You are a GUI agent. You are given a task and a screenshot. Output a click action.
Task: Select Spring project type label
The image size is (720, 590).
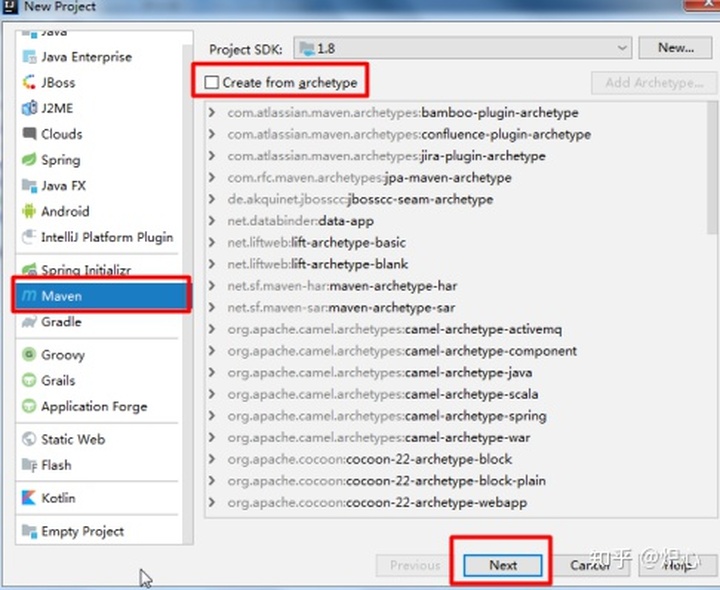[x=61, y=160]
